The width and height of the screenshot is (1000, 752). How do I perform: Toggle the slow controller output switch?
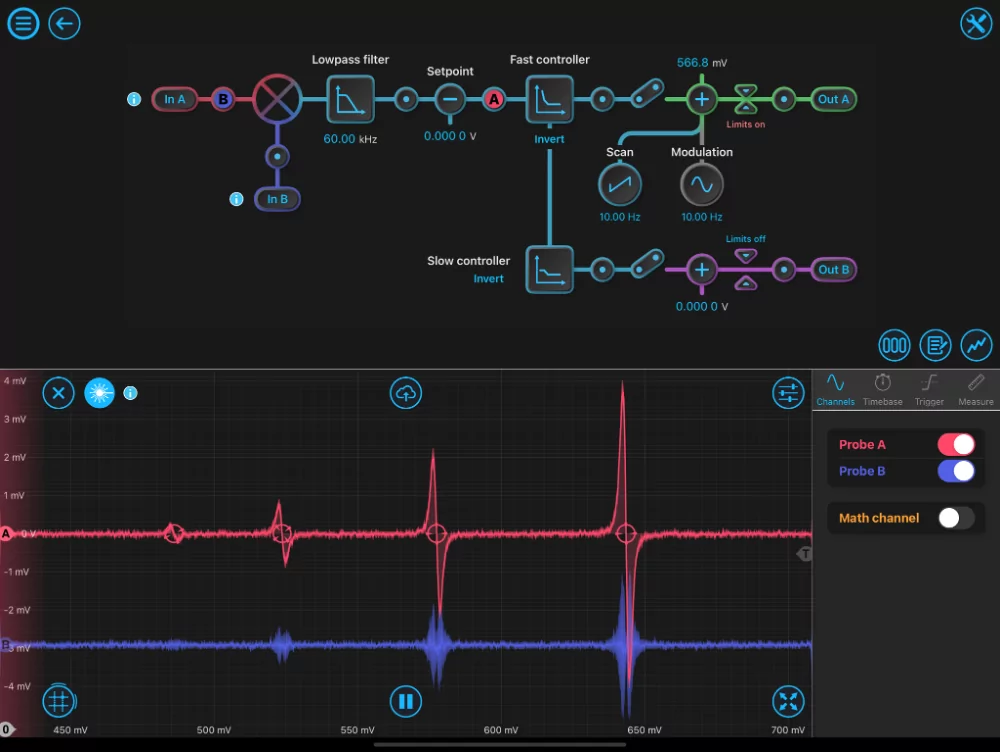coord(647,263)
